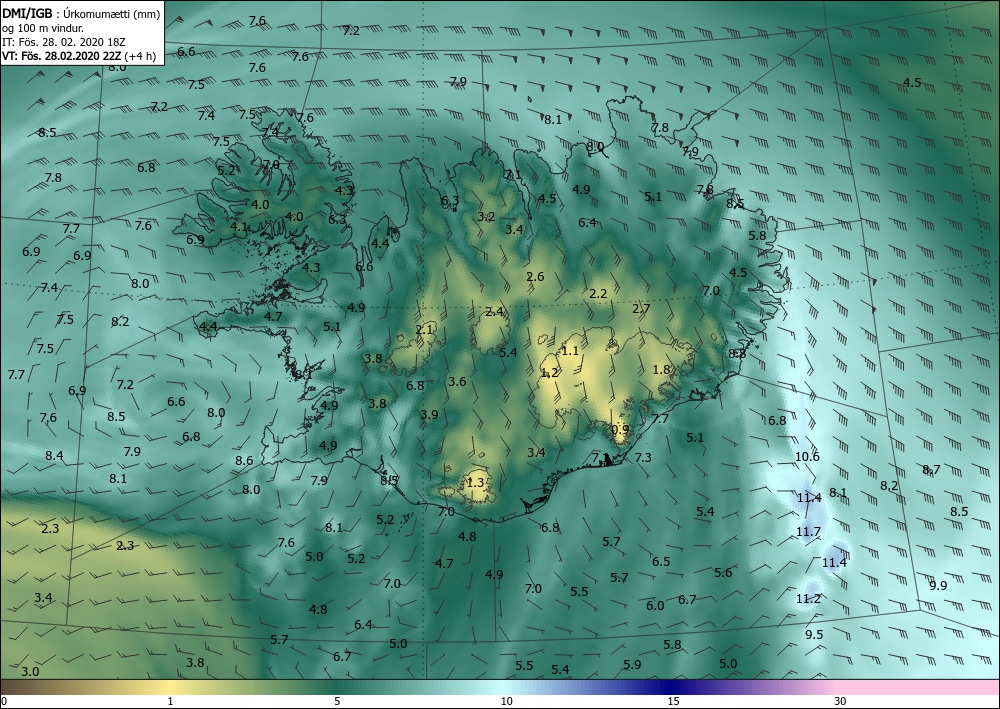Click the map value '2.4'
The height and width of the screenshot is (709, 1000).
[494, 312]
